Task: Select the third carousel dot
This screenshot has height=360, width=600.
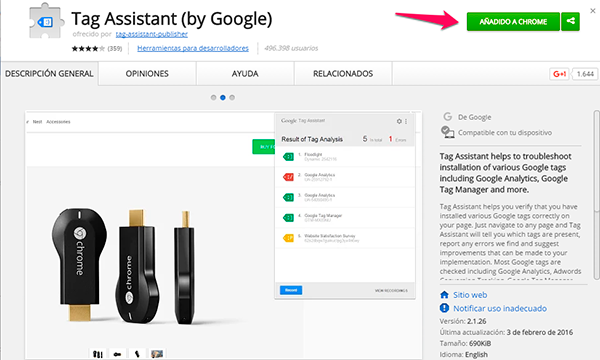Action: click(232, 98)
